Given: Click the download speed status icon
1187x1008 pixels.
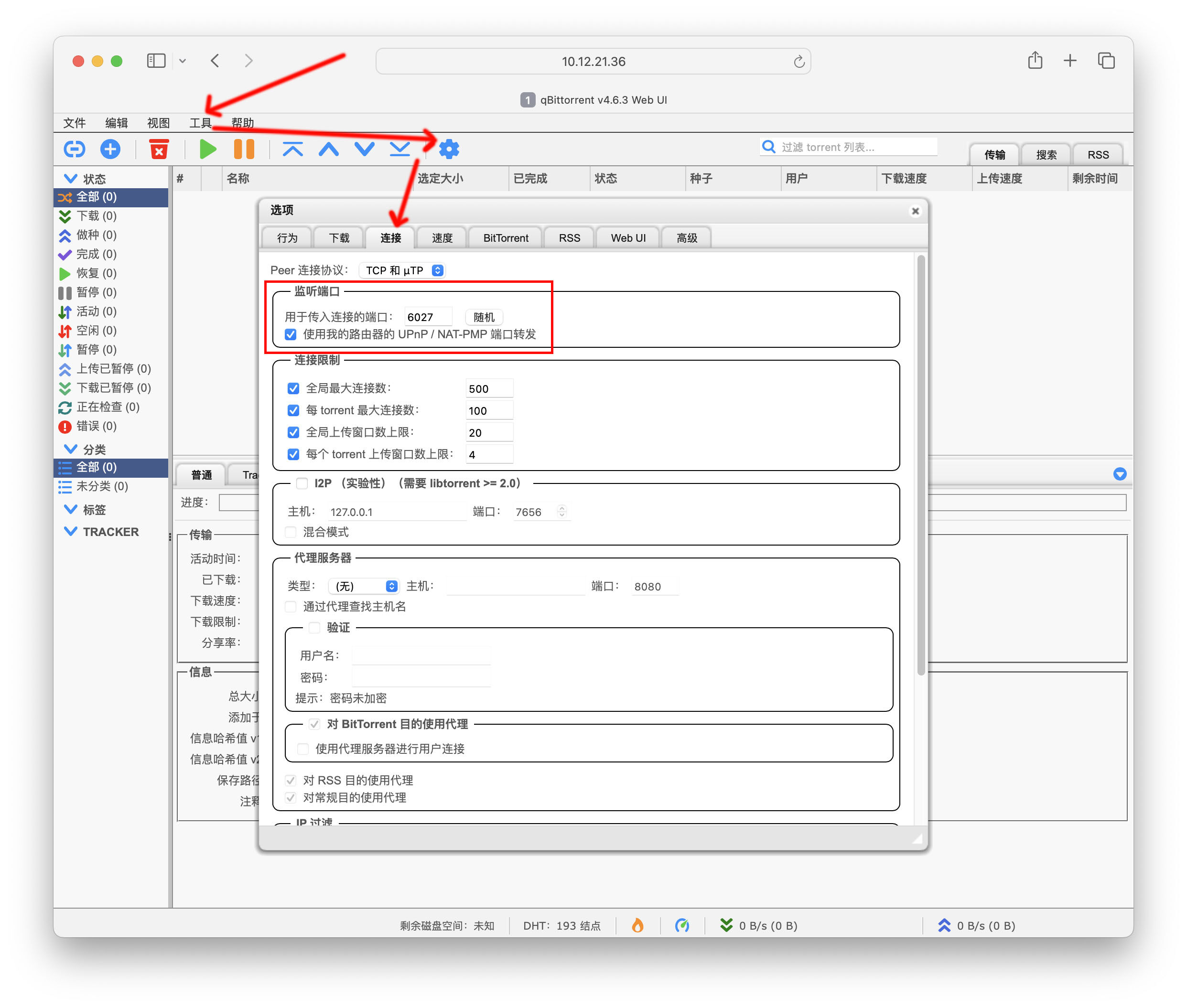Looking at the screenshot, I should (x=726, y=925).
